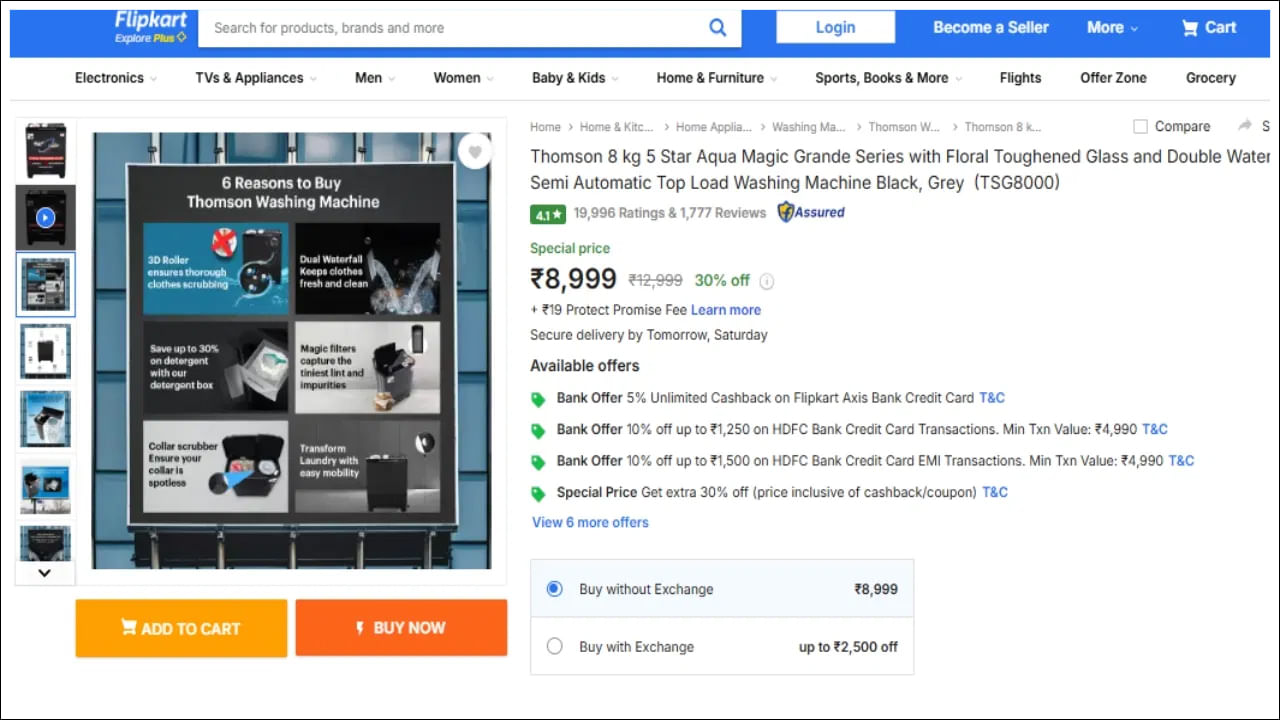Check the Compare checkbox
Screen dimensions: 1280x720
pos(1140,127)
